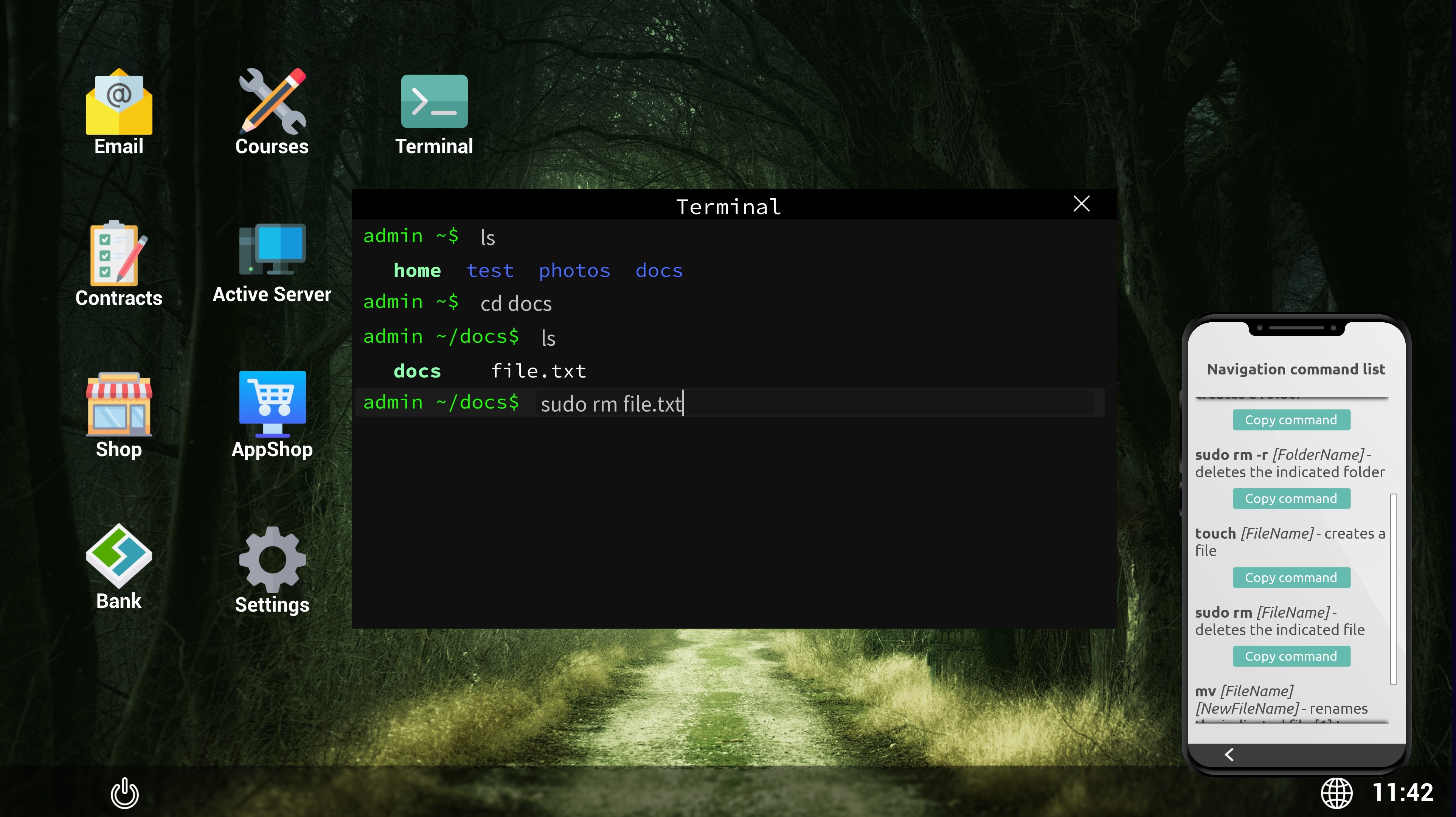Open the Bank application icon
Viewport: 1456px width, 817px height.
119,556
